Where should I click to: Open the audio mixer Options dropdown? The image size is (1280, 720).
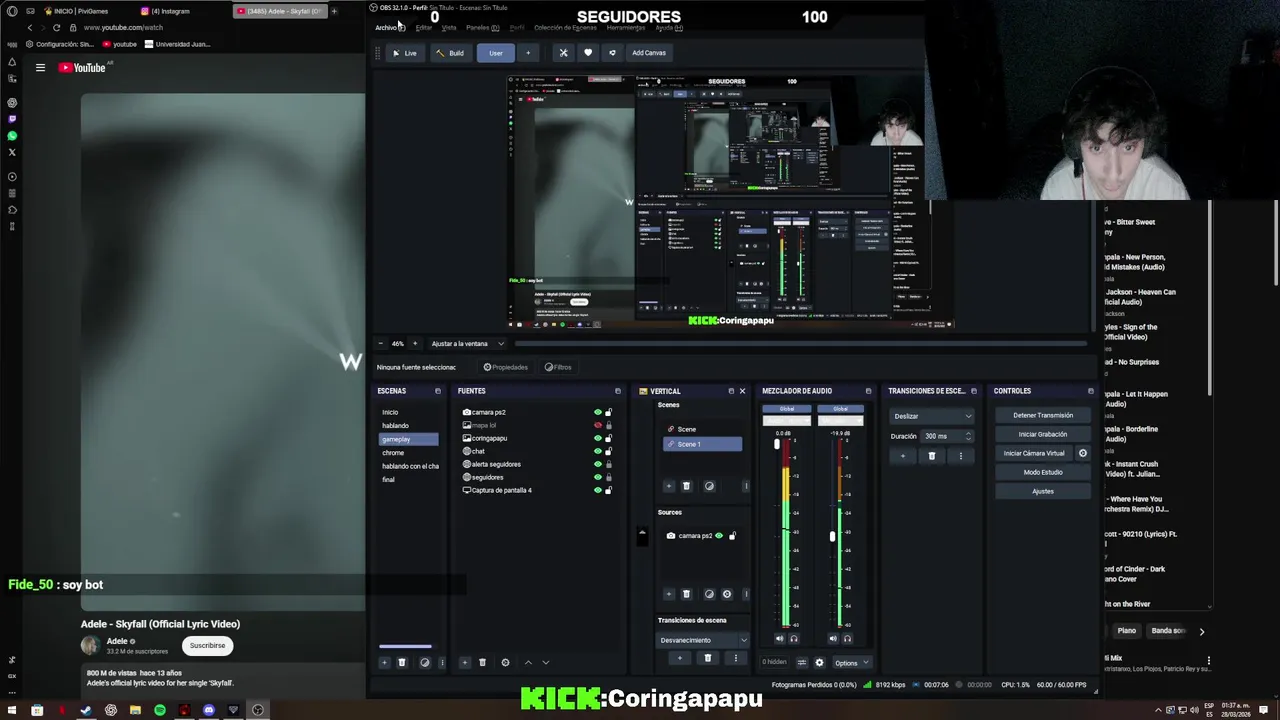pyautogui.click(x=850, y=662)
